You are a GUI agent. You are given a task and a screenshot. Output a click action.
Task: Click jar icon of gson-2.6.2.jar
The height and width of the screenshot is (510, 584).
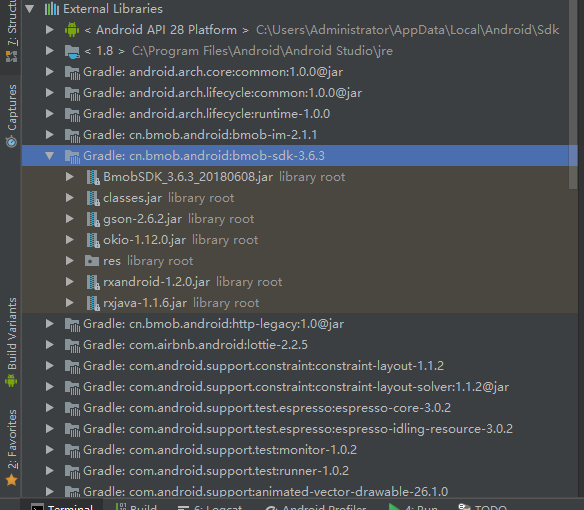coord(93,219)
